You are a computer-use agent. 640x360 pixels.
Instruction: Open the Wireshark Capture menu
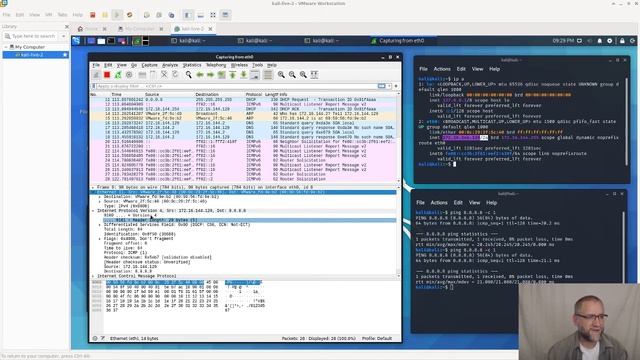(149, 65)
